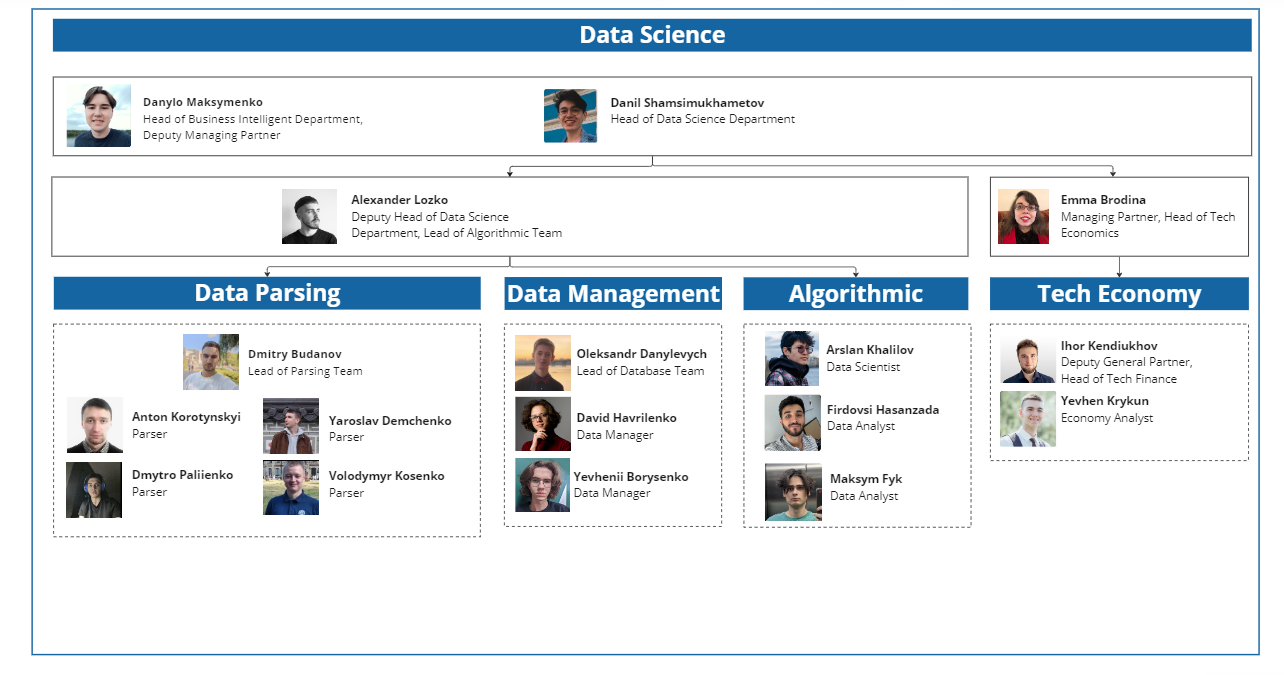The width and height of the screenshot is (1284, 675).
Task: Click David Havrilenko's profile photo
Action: pyautogui.click(x=543, y=424)
